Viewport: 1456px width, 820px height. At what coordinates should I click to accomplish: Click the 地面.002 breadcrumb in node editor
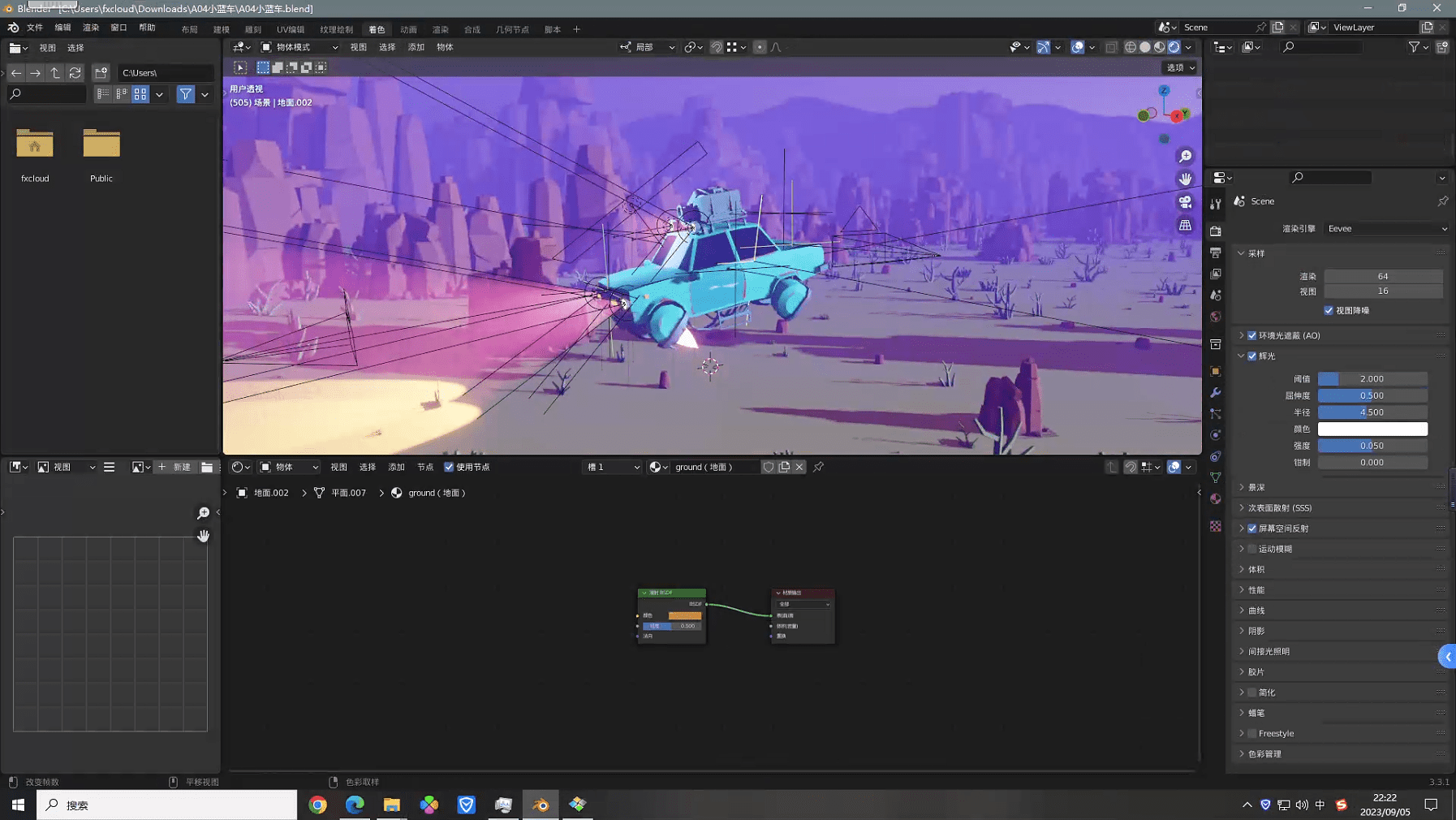click(x=271, y=493)
